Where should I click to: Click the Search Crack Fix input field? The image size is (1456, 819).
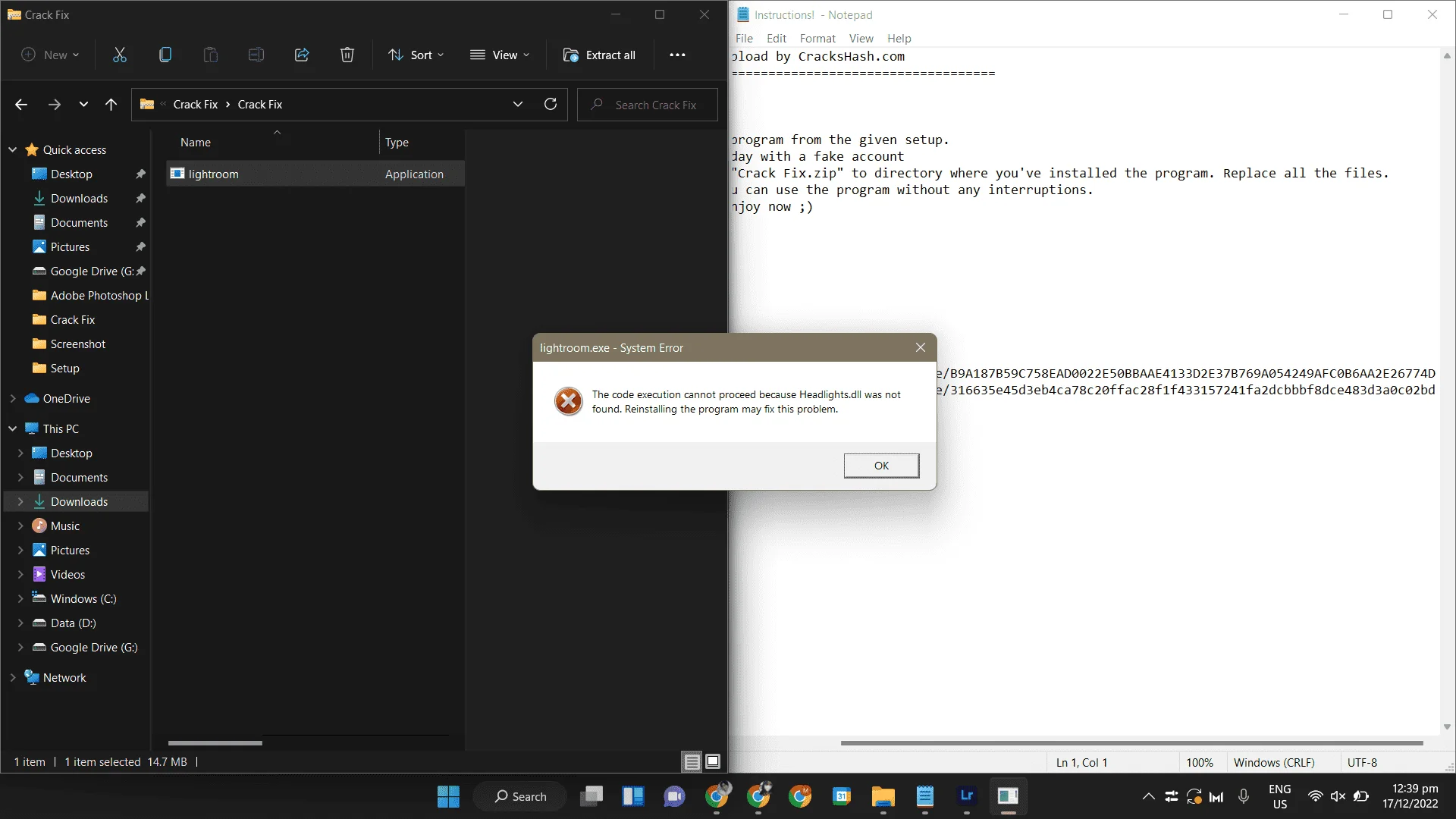648,105
